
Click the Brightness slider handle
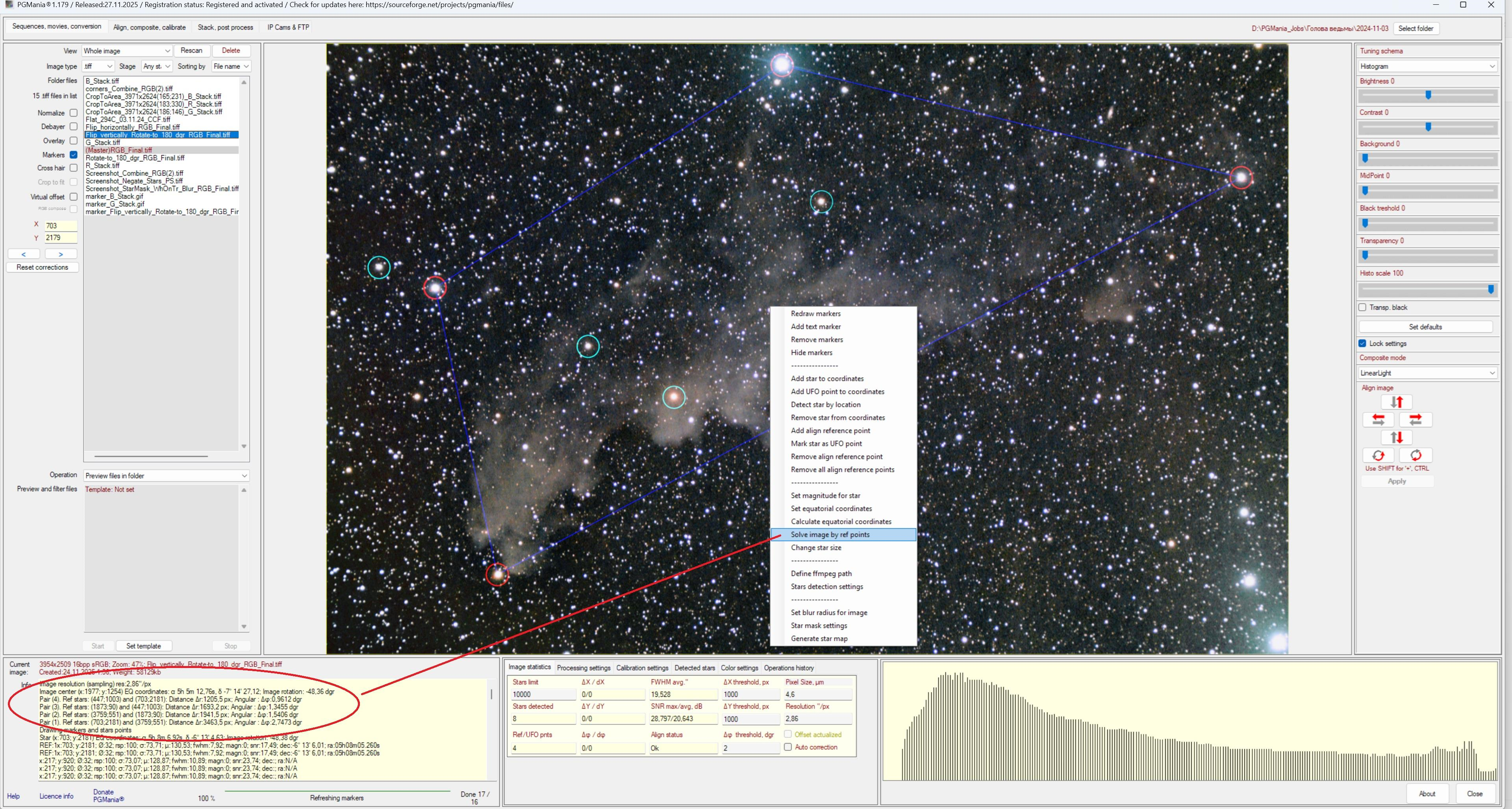coord(1428,95)
